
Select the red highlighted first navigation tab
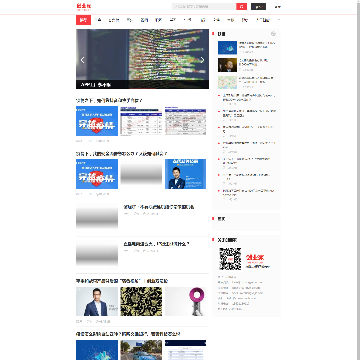tap(83, 20)
